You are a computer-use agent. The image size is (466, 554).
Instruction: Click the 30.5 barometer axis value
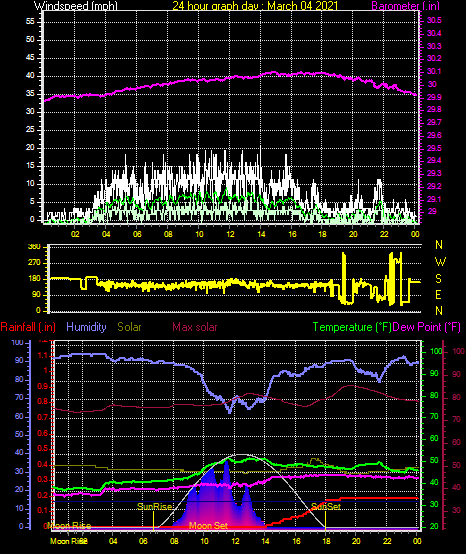[434, 20]
